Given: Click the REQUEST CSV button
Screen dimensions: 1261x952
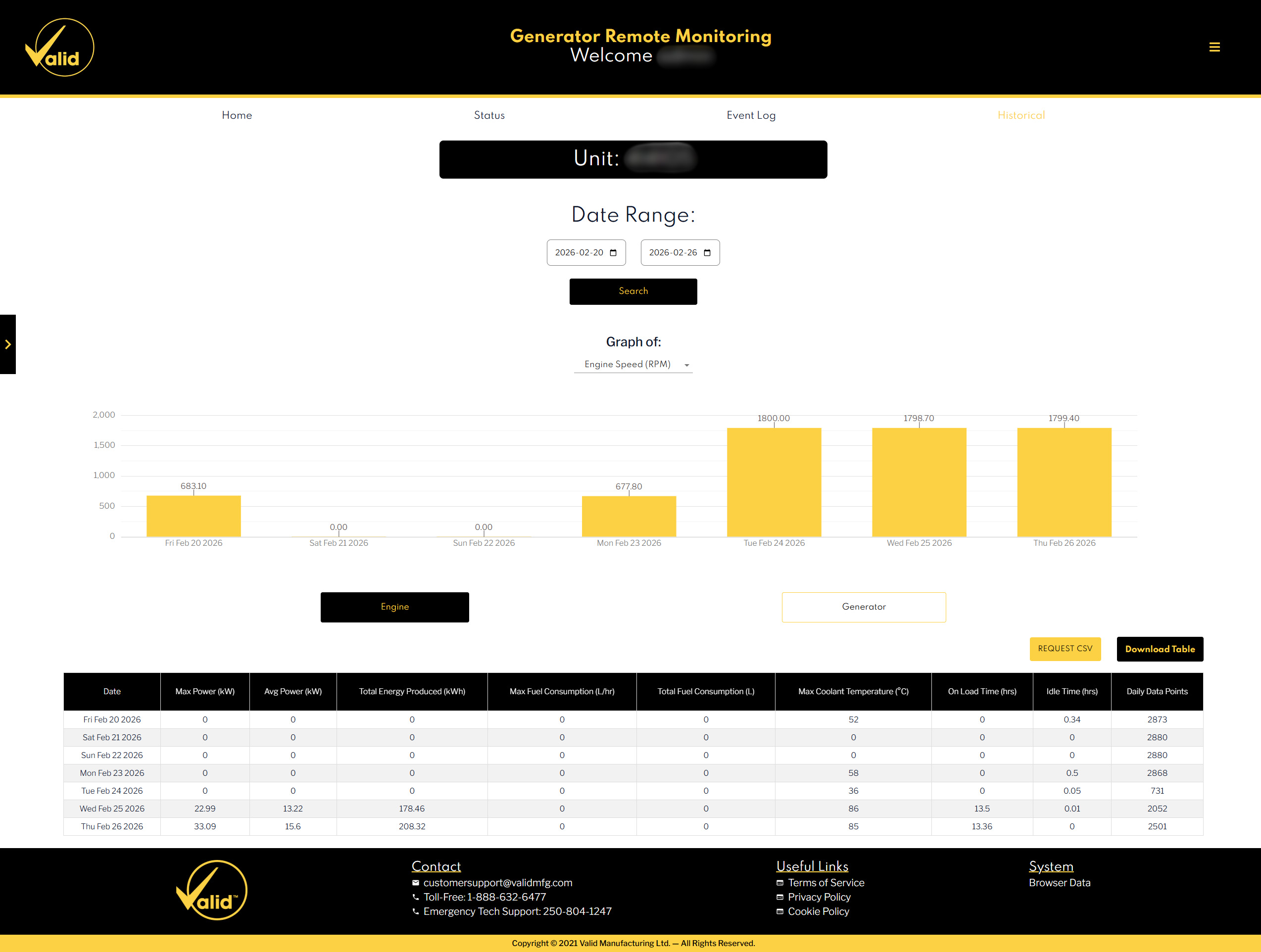Looking at the screenshot, I should pos(1065,649).
